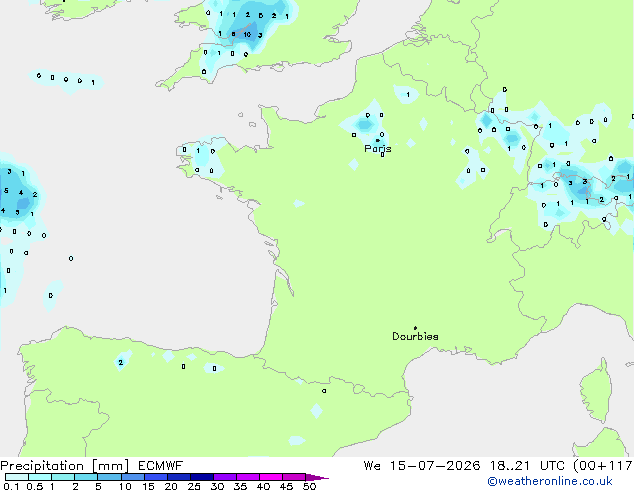
Task: Click the 1 mm value in northern France
Action: coord(408,95)
